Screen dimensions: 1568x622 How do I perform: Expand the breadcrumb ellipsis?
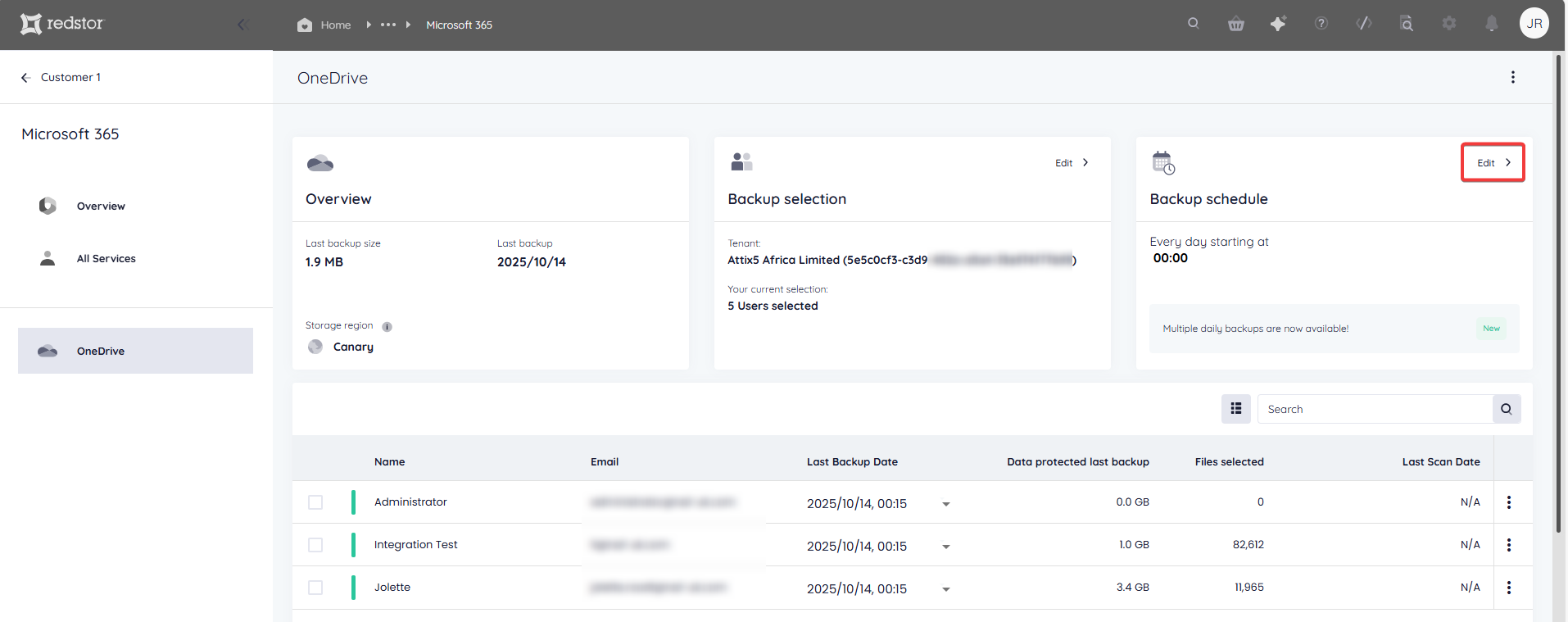388,25
